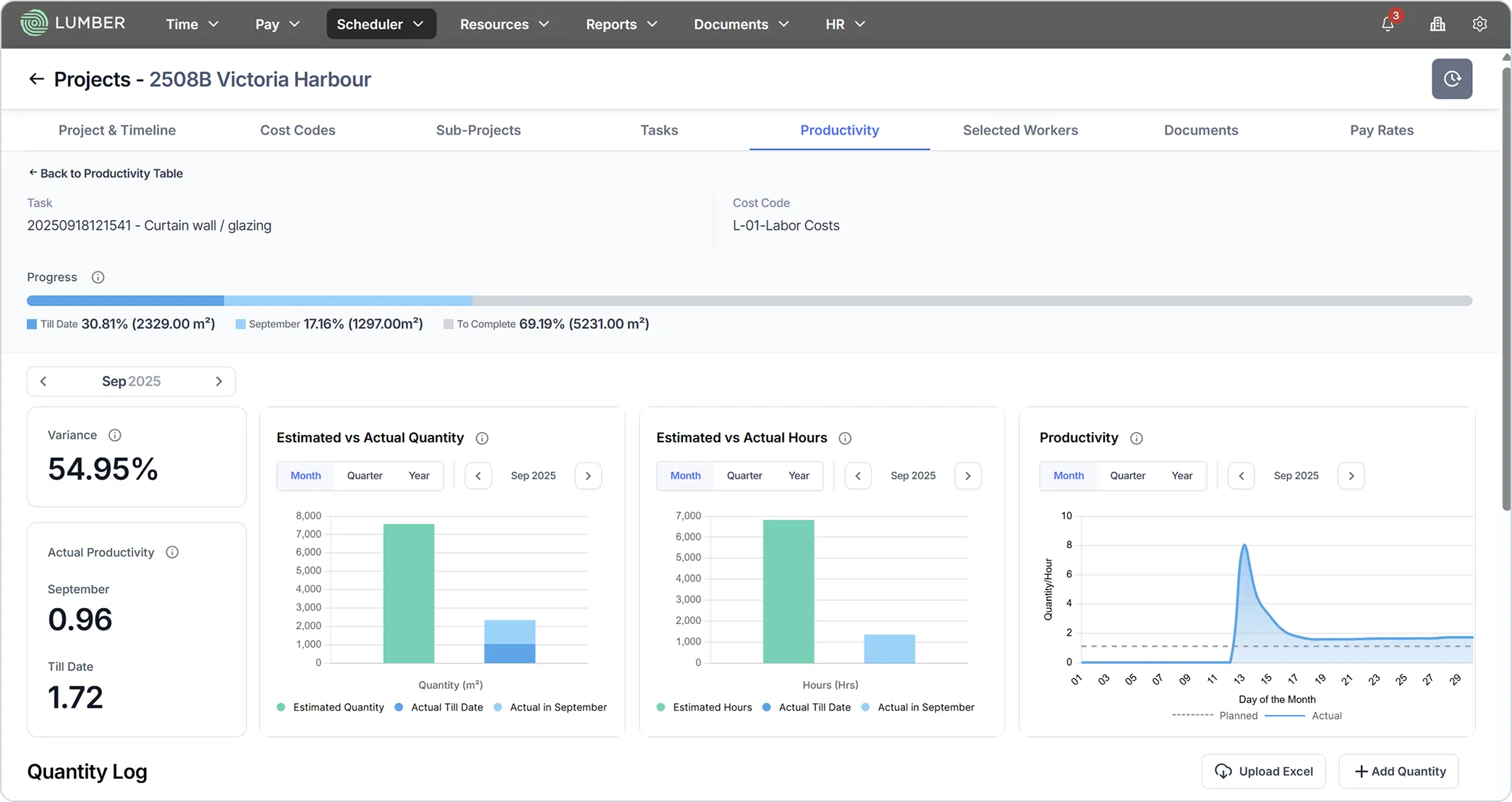Click the back arrow beside Projects
The image size is (1512, 802).
coord(36,79)
